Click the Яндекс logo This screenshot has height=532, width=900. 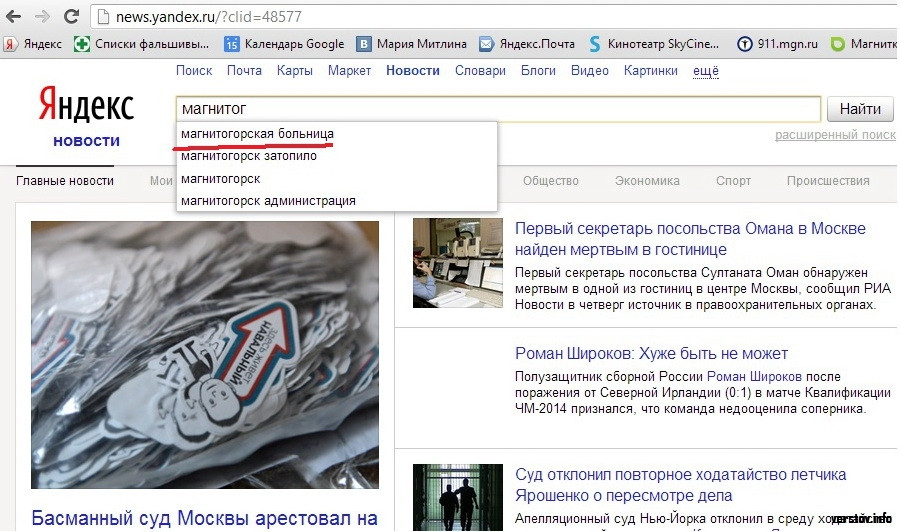86,105
